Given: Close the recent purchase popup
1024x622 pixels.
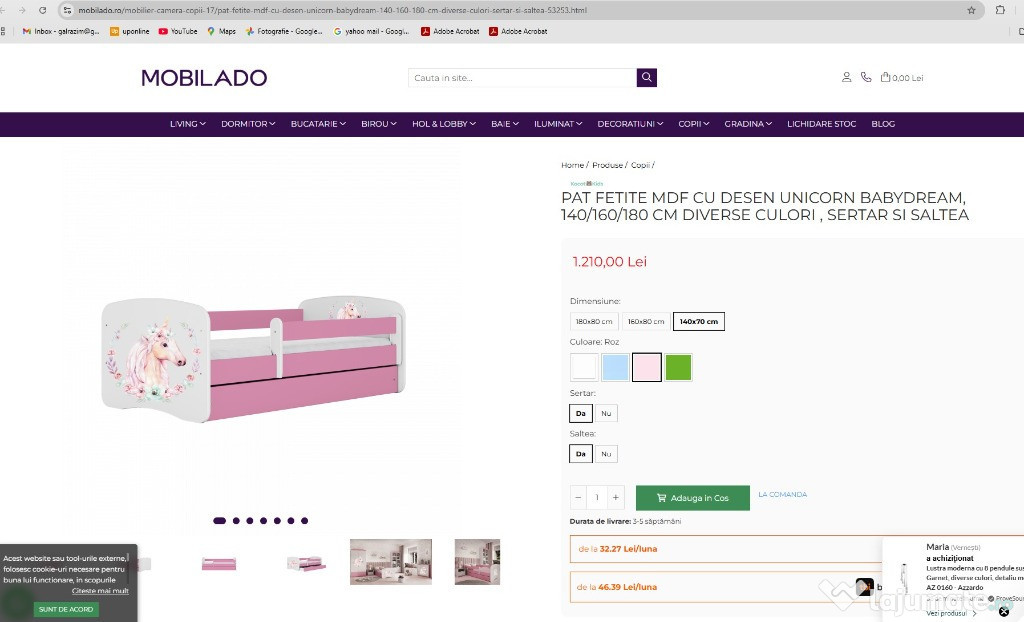Looking at the screenshot, I should coord(1003,612).
